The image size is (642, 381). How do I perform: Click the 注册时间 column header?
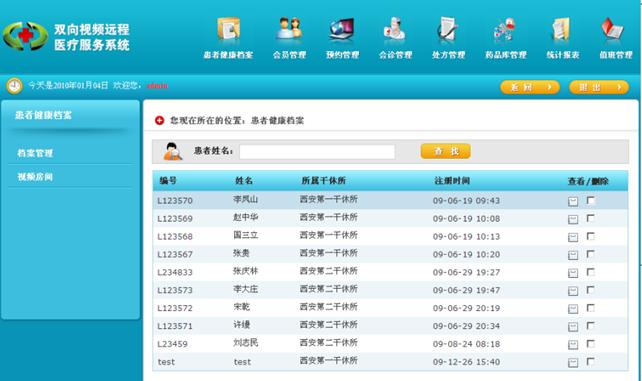[x=452, y=181]
